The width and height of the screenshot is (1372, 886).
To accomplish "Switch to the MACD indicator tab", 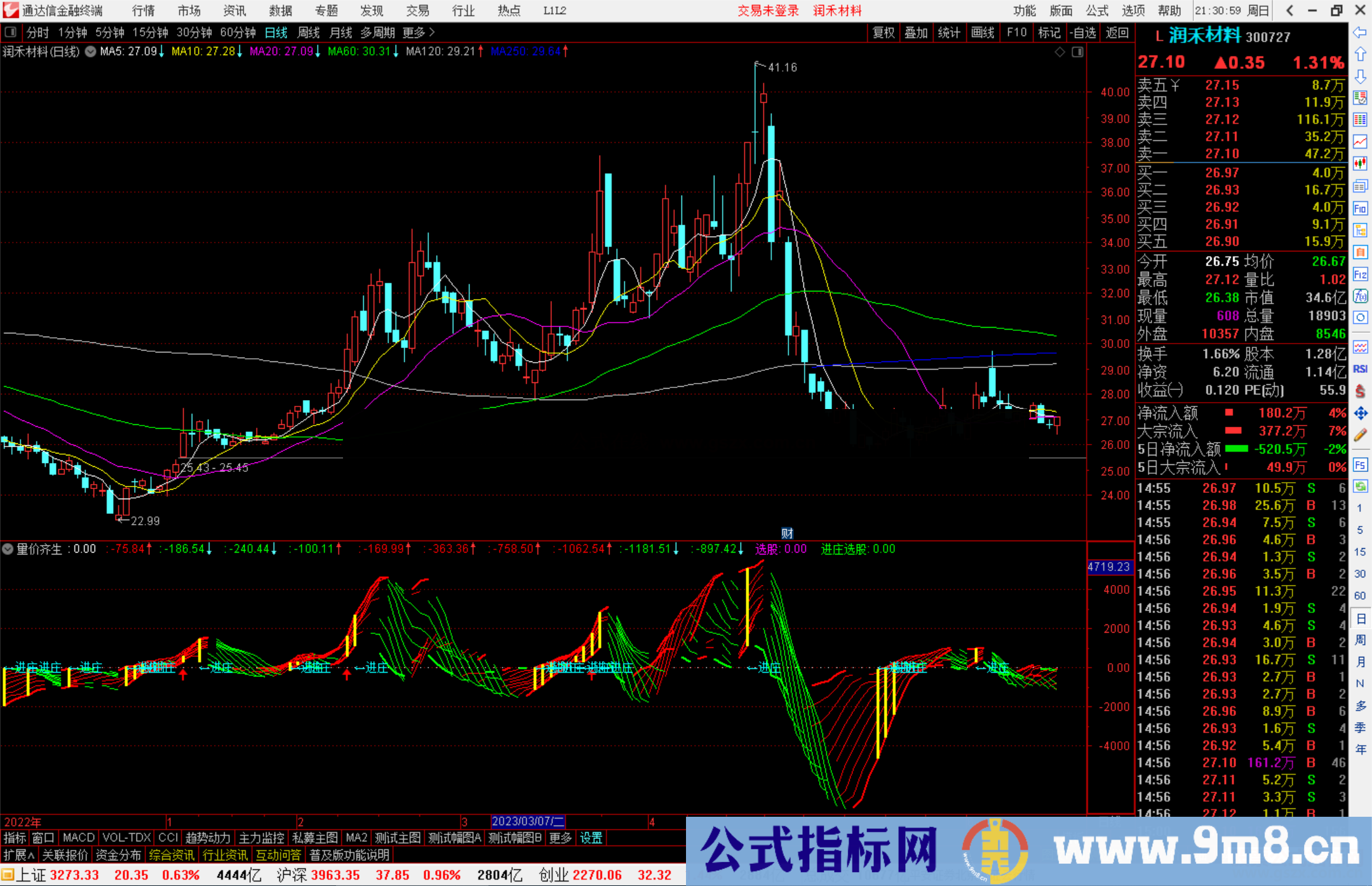I will pos(77,838).
